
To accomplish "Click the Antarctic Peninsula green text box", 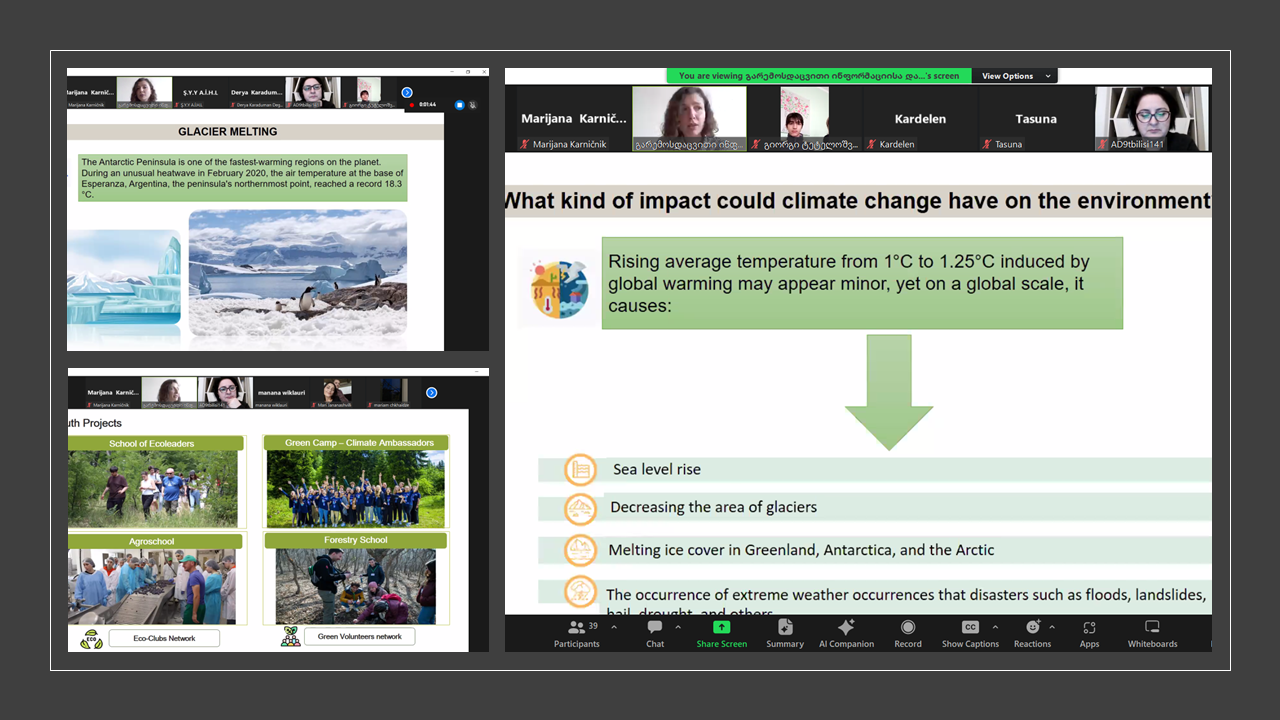I will 243,178.
